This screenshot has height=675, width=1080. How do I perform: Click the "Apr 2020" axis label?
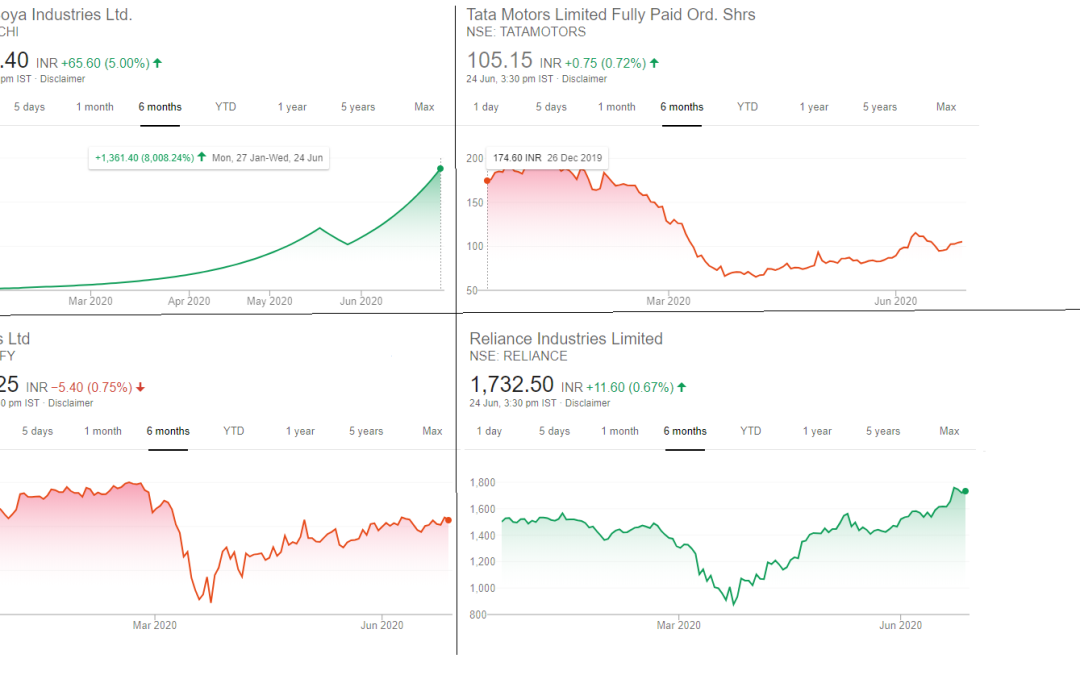click(x=189, y=302)
